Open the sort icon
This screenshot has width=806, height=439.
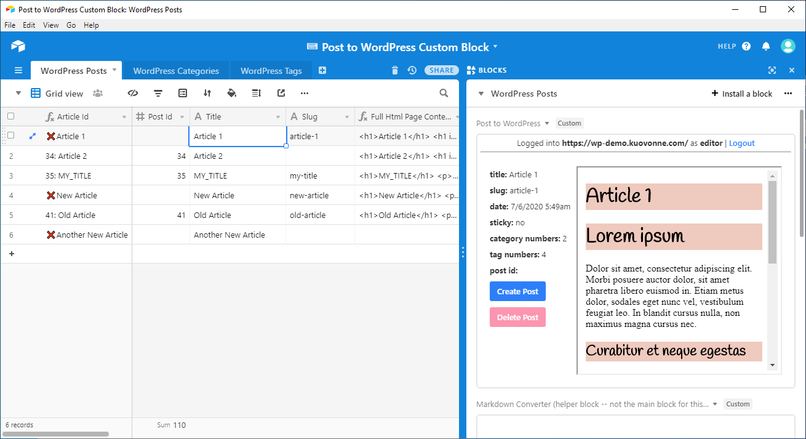[207, 93]
